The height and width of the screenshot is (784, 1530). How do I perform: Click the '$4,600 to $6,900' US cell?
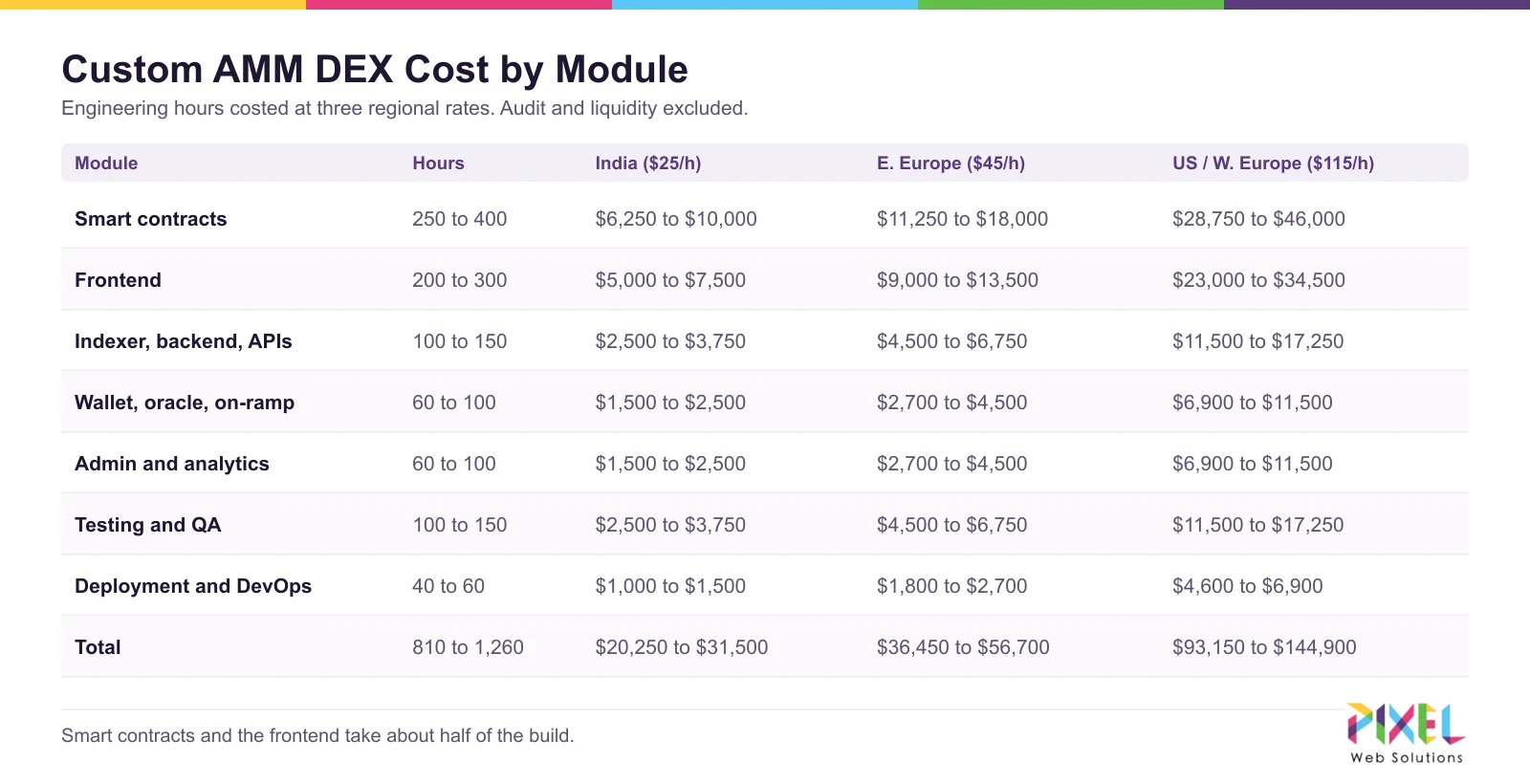tap(1248, 586)
